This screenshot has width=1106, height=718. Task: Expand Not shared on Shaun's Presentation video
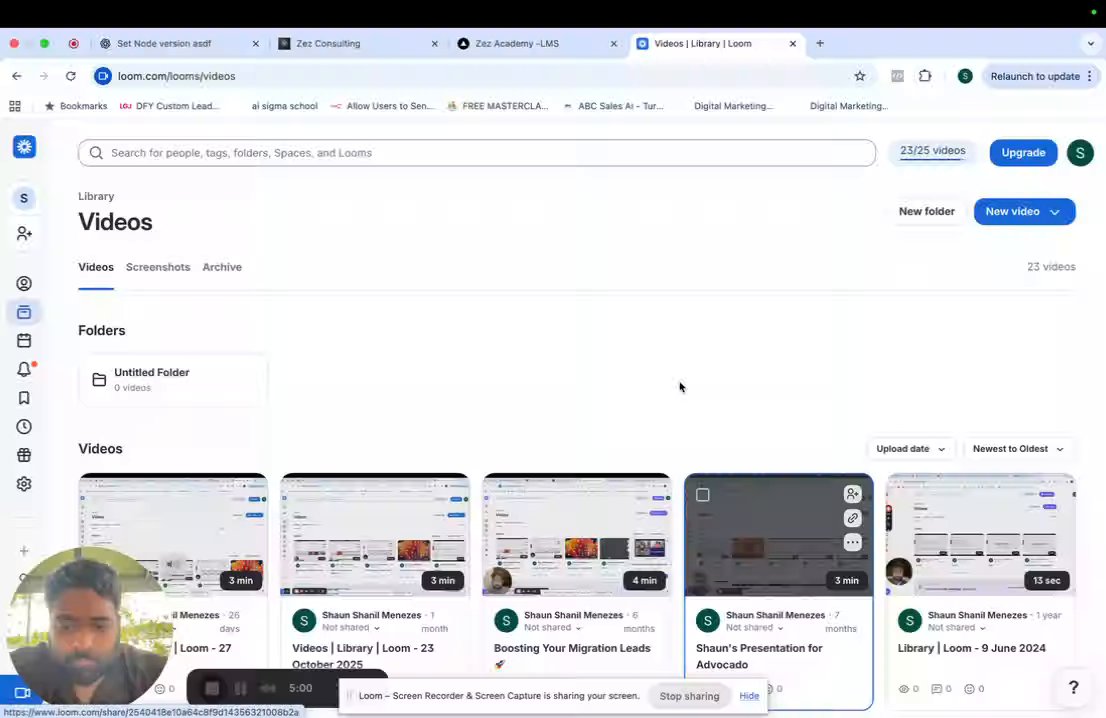click(754, 627)
